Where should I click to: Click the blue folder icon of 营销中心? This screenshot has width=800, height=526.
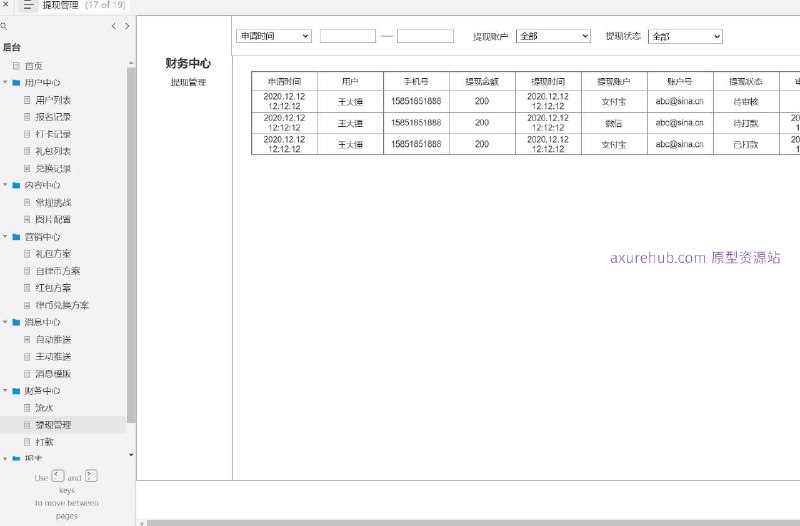[16, 237]
